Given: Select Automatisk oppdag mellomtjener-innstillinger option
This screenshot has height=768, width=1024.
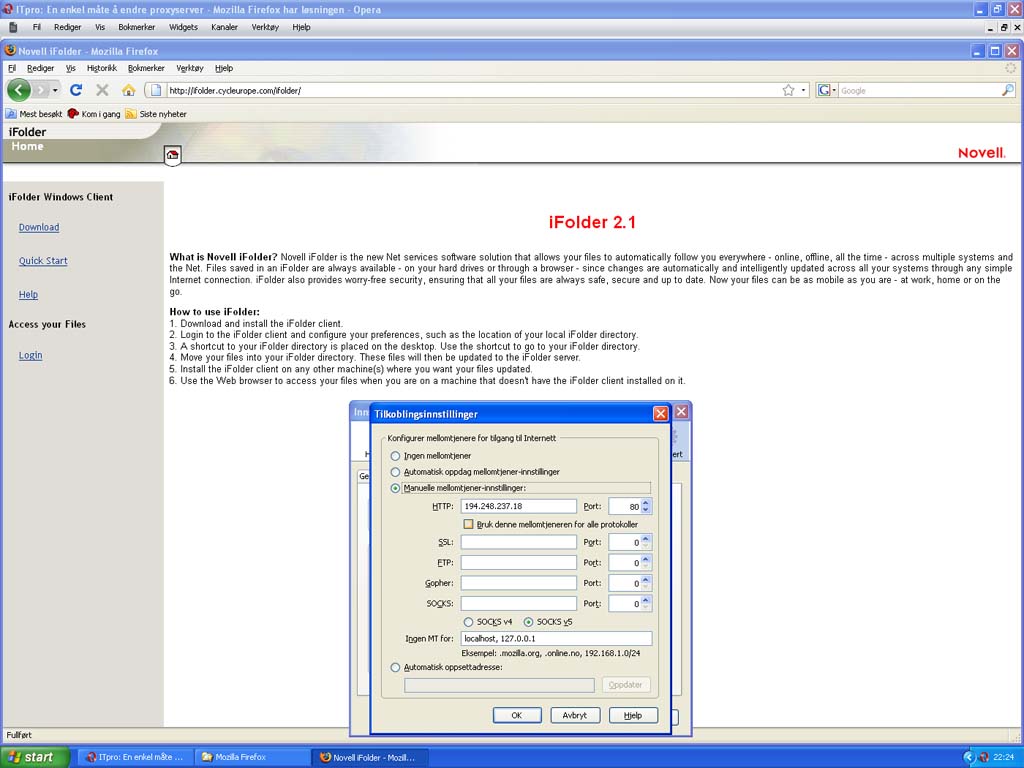Looking at the screenshot, I should 395,472.
